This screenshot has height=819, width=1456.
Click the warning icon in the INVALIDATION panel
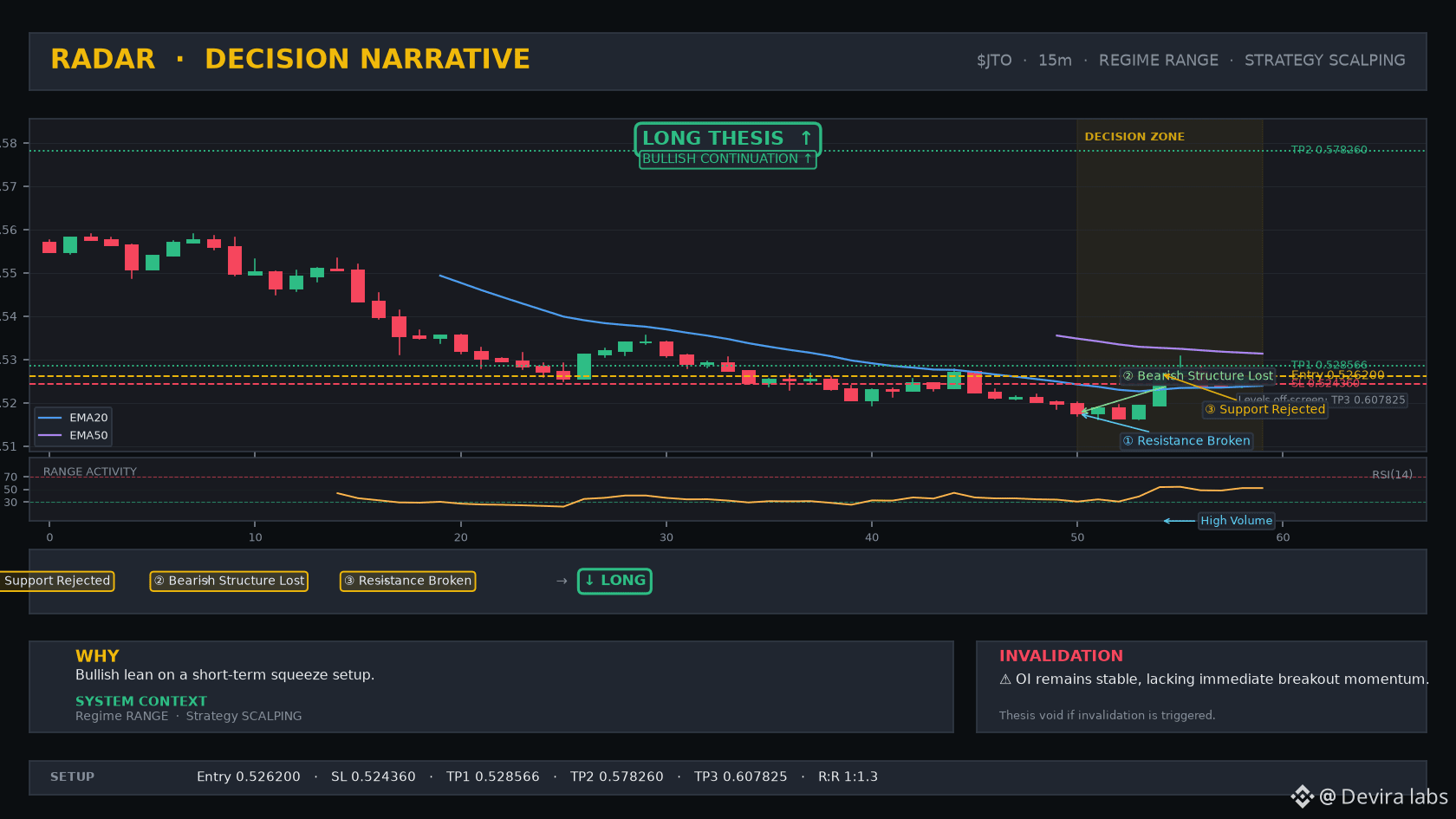[x=1005, y=679]
